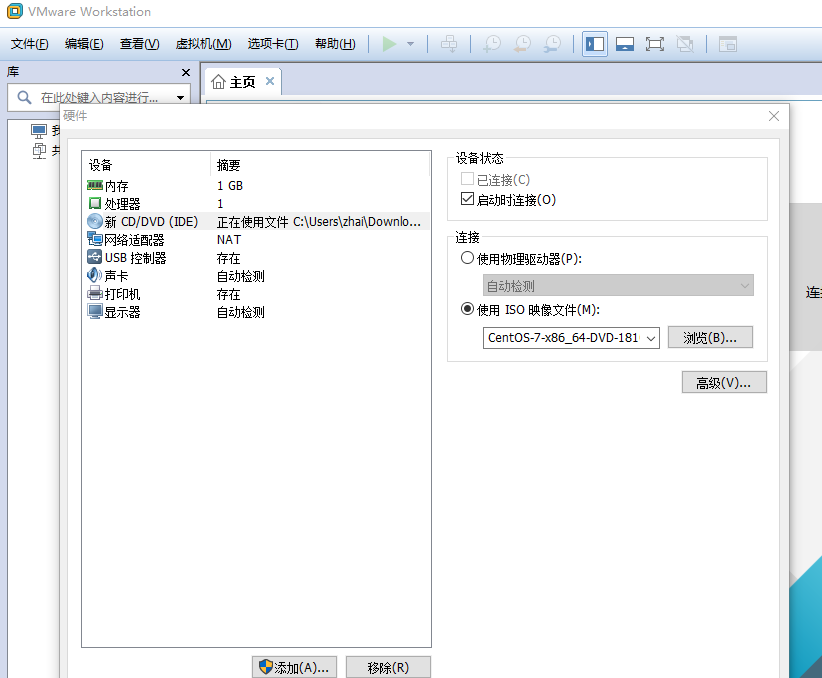
Task: Click the display monitor icon
Action: click(x=95, y=311)
